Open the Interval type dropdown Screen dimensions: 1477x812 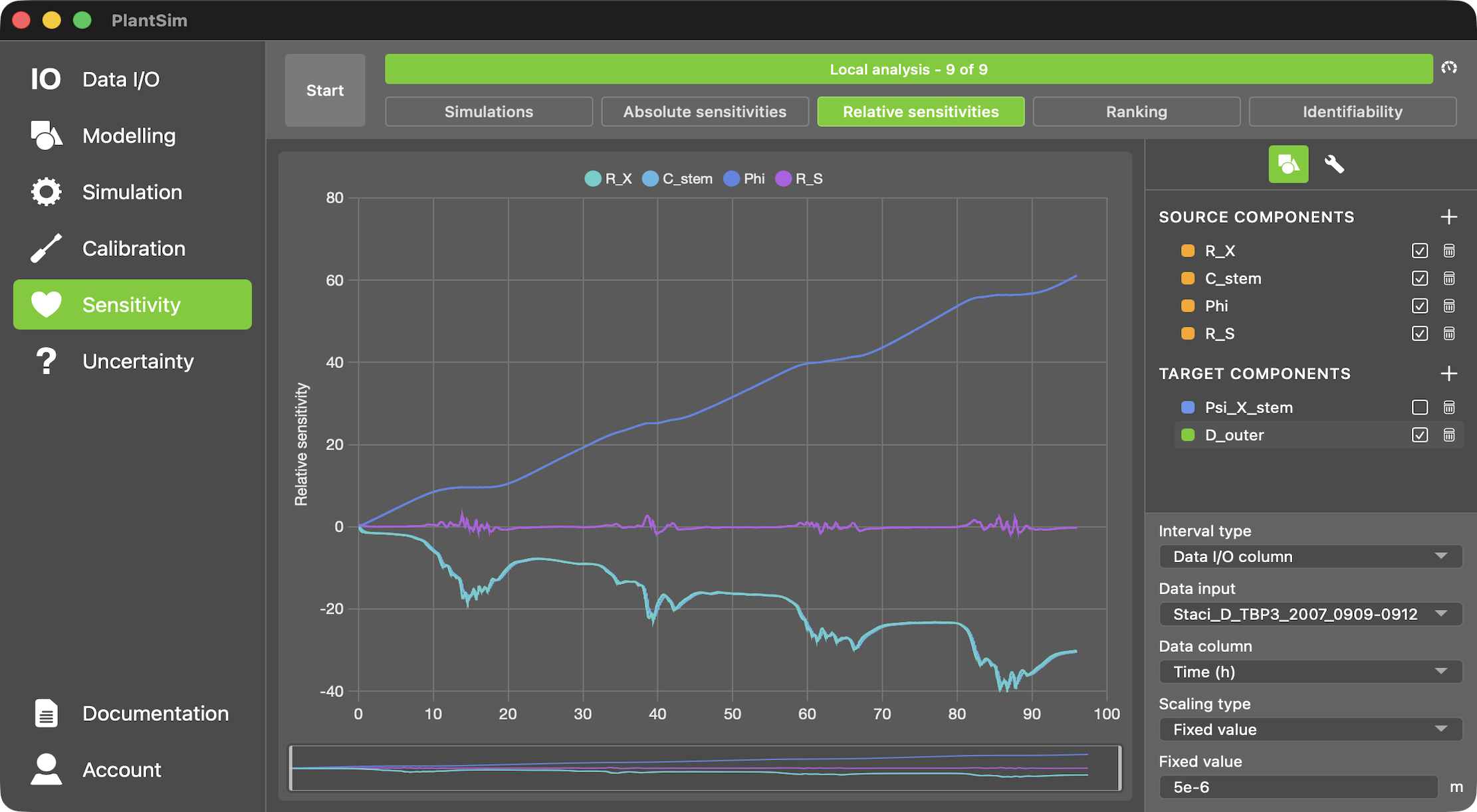tap(1309, 556)
